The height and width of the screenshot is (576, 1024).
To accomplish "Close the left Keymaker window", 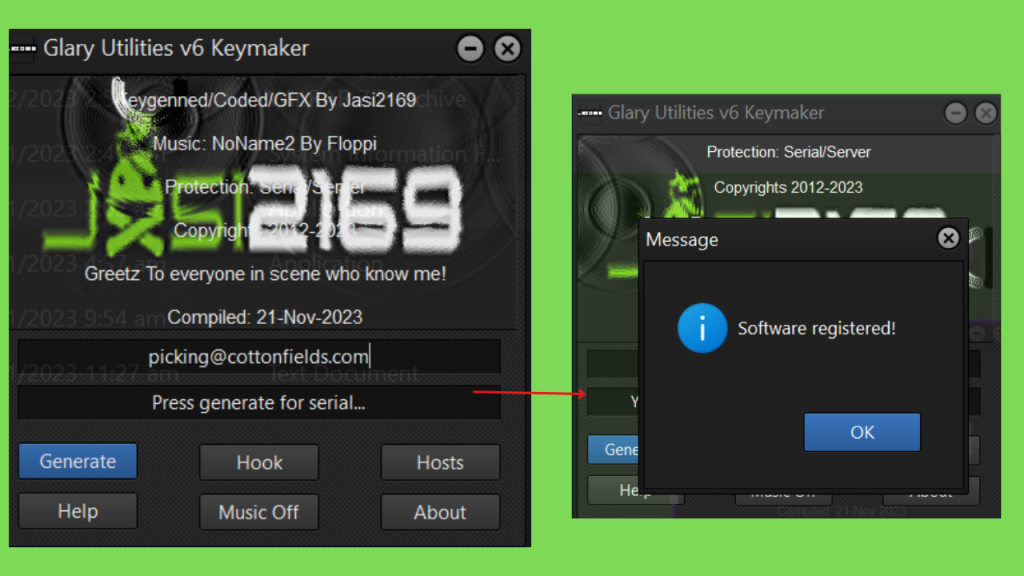I will click(x=507, y=48).
